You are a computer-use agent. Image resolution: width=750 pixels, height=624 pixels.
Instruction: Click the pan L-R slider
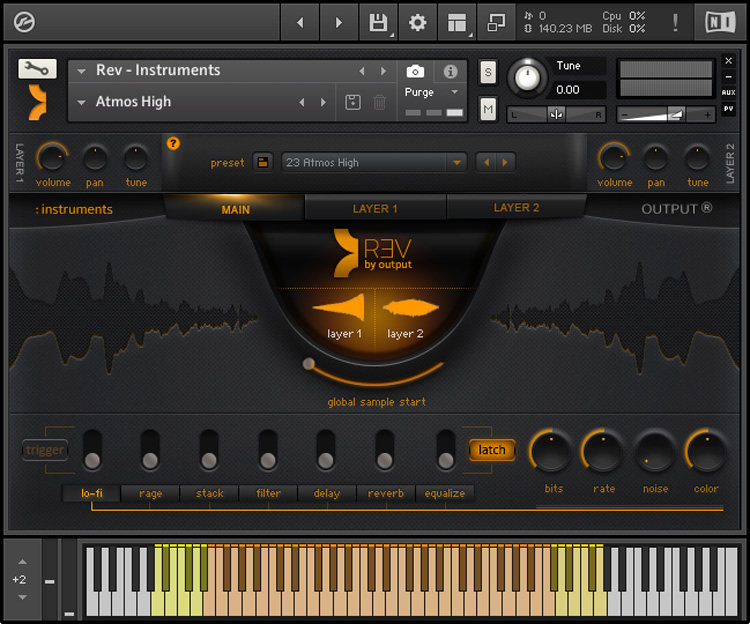point(556,115)
